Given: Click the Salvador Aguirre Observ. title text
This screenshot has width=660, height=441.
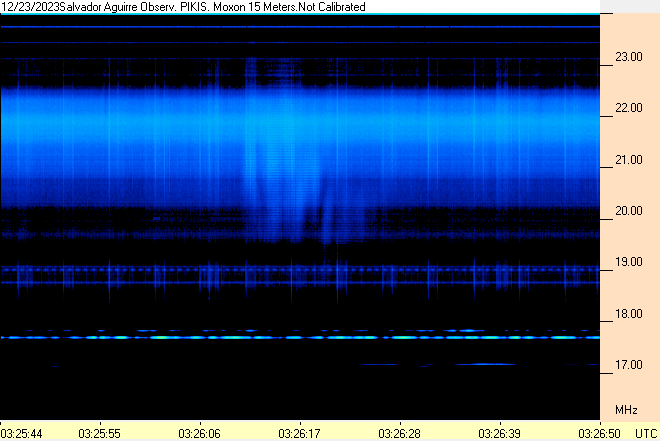Looking at the screenshot, I should [118, 7].
